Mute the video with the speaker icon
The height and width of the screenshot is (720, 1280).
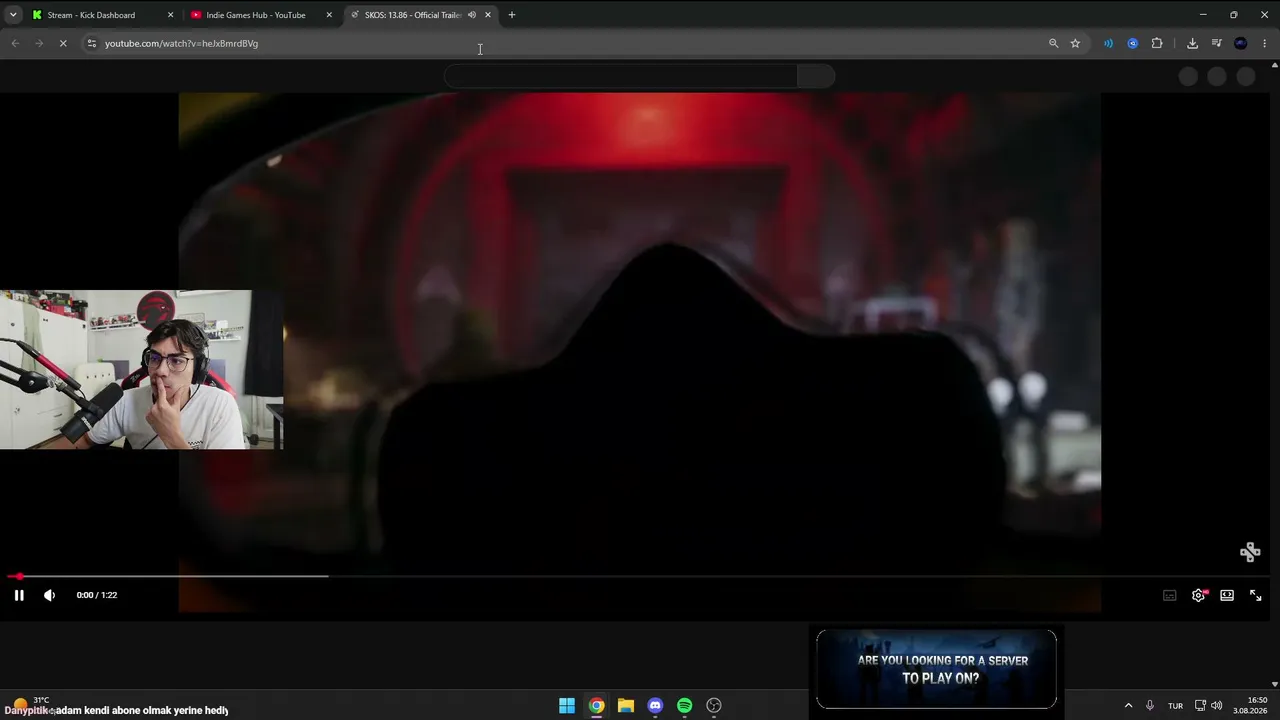coord(49,595)
